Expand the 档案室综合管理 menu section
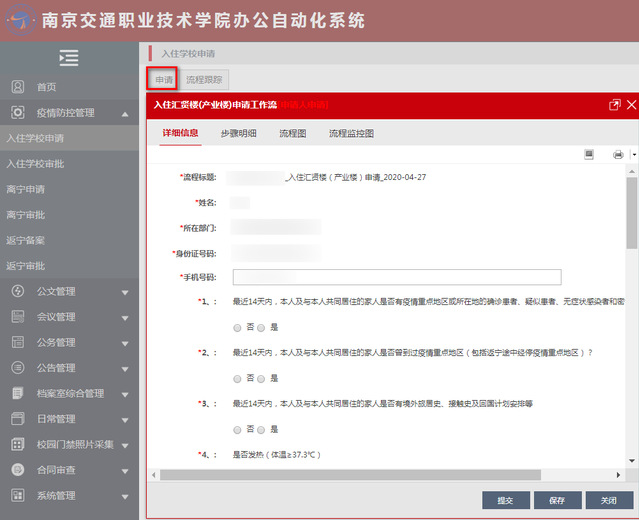The height and width of the screenshot is (520, 639). pyautogui.click(x=125, y=394)
